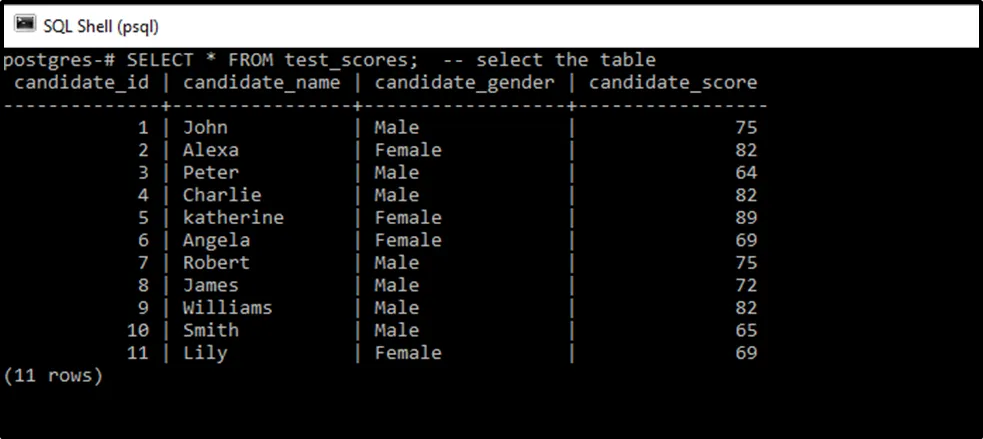983x439 pixels.
Task: Click the name Charlie in the results
Action: pos(221,195)
